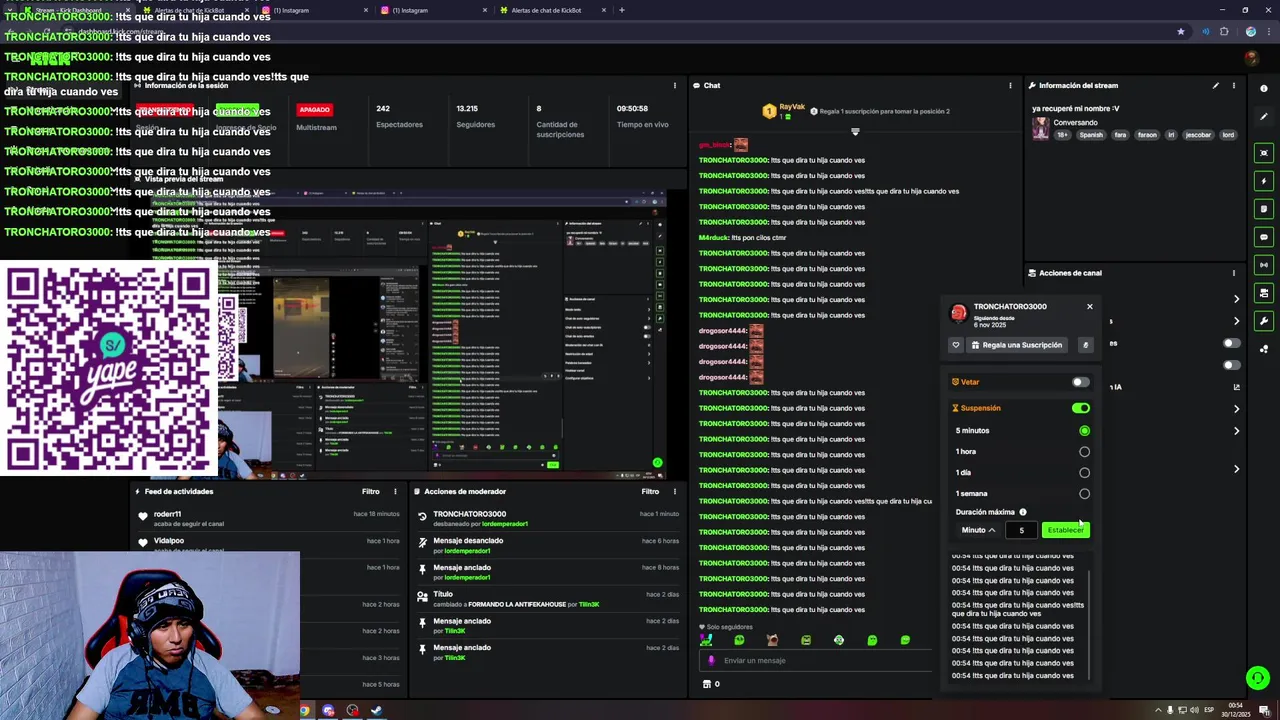Click pencil icon in right sidebar
Viewport: 1280px width, 720px height.
[1264, 117]
